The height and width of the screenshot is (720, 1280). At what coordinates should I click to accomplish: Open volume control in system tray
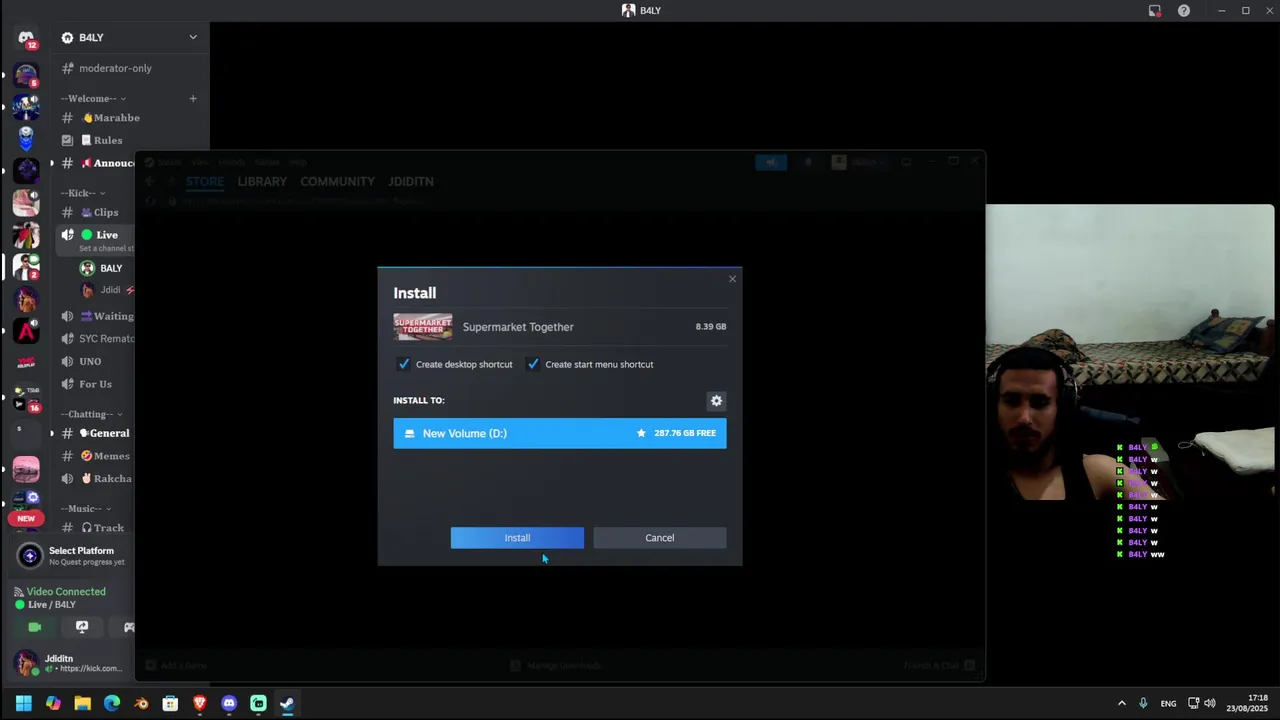click(x=1210, y=703)
